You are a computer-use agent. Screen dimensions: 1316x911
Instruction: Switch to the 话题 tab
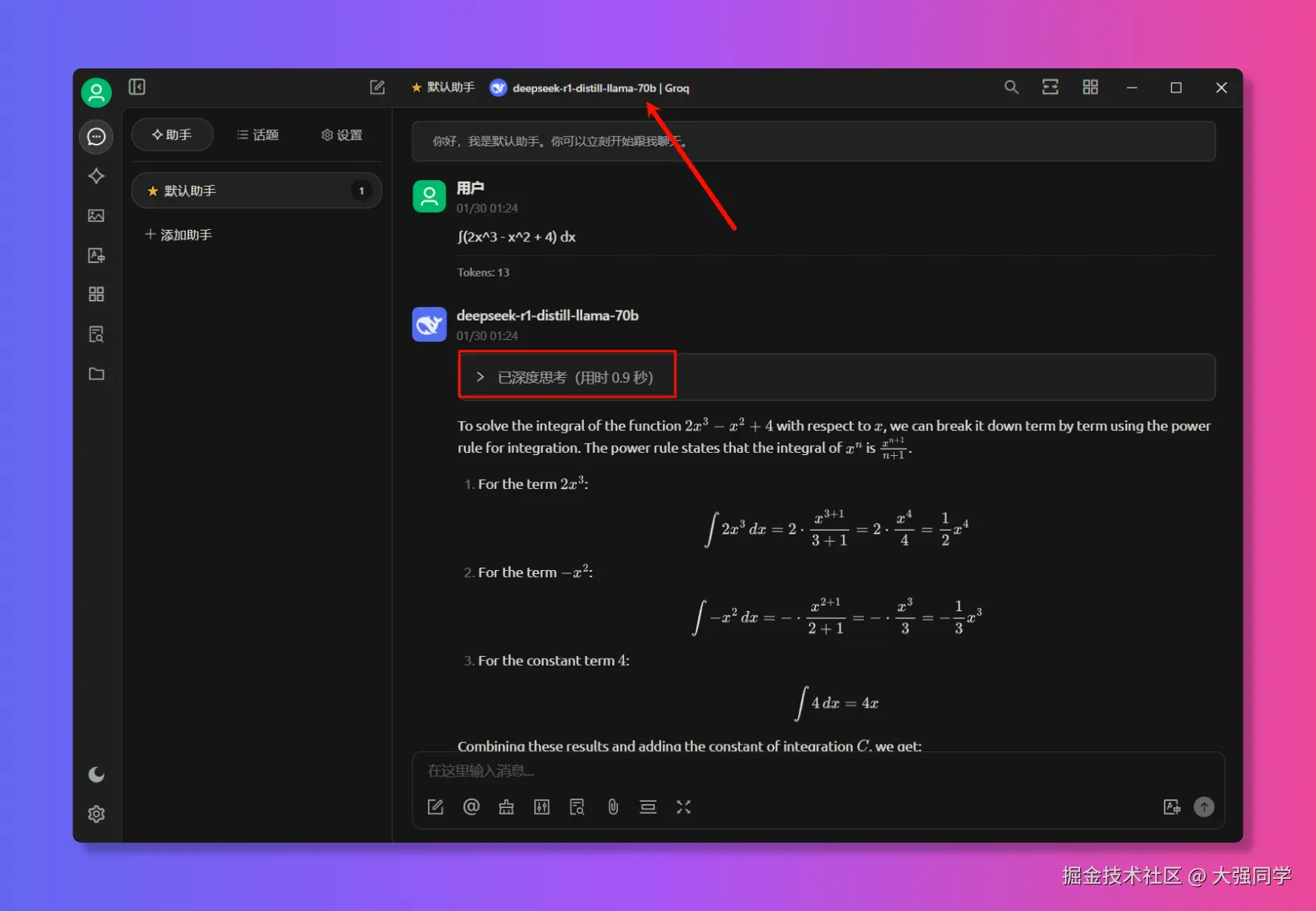[x=258, y=134]
